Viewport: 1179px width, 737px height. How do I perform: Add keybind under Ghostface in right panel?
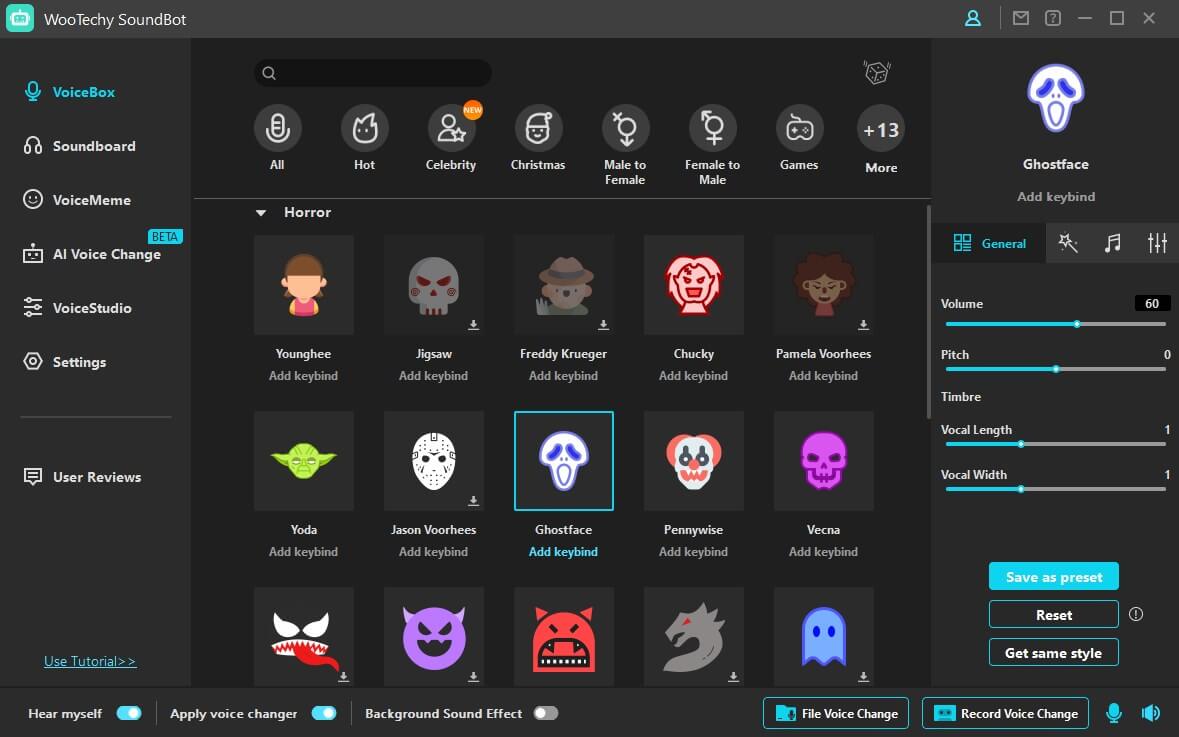[1056, 196]
